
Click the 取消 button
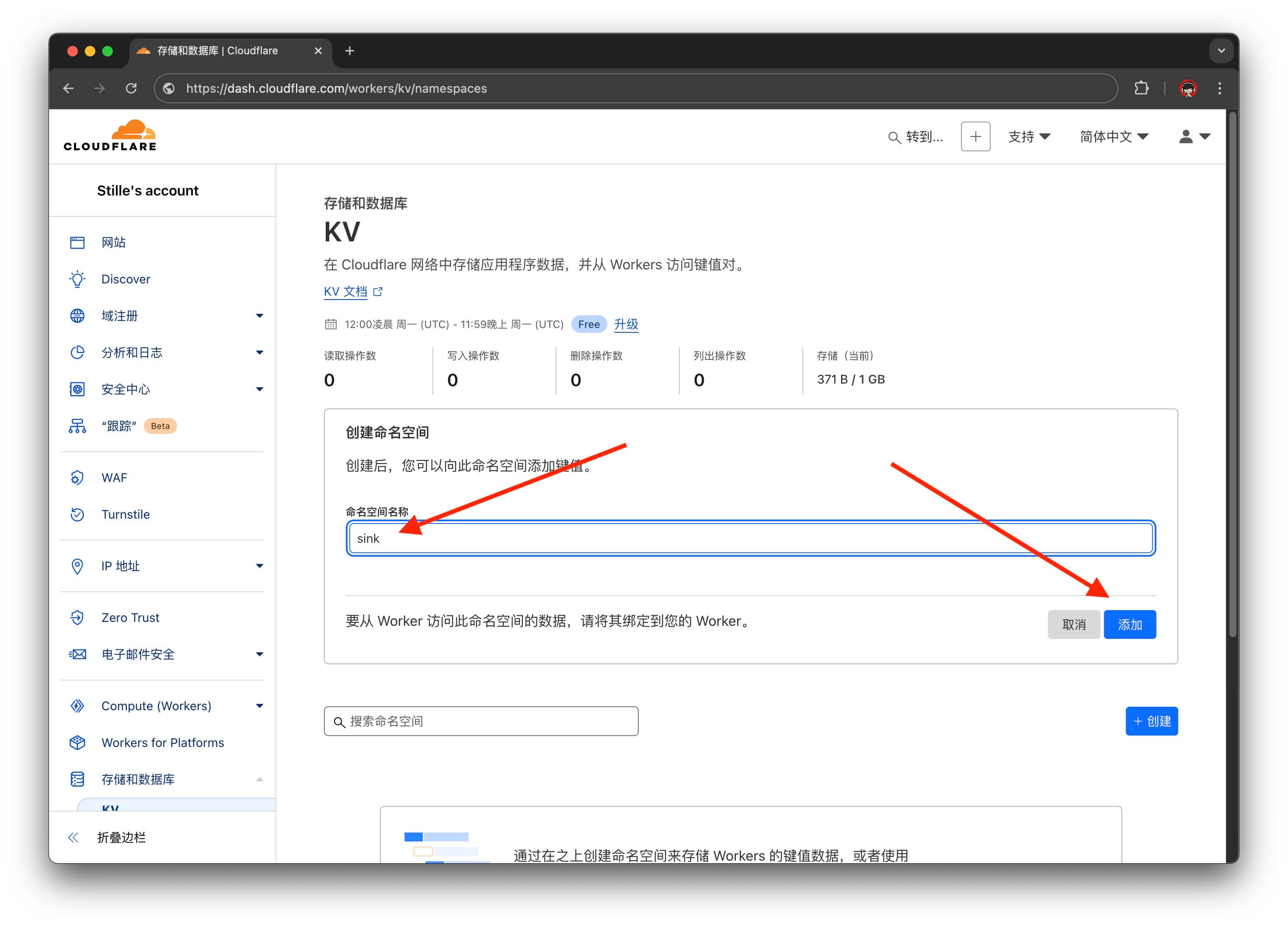[x=1073, y=624]
